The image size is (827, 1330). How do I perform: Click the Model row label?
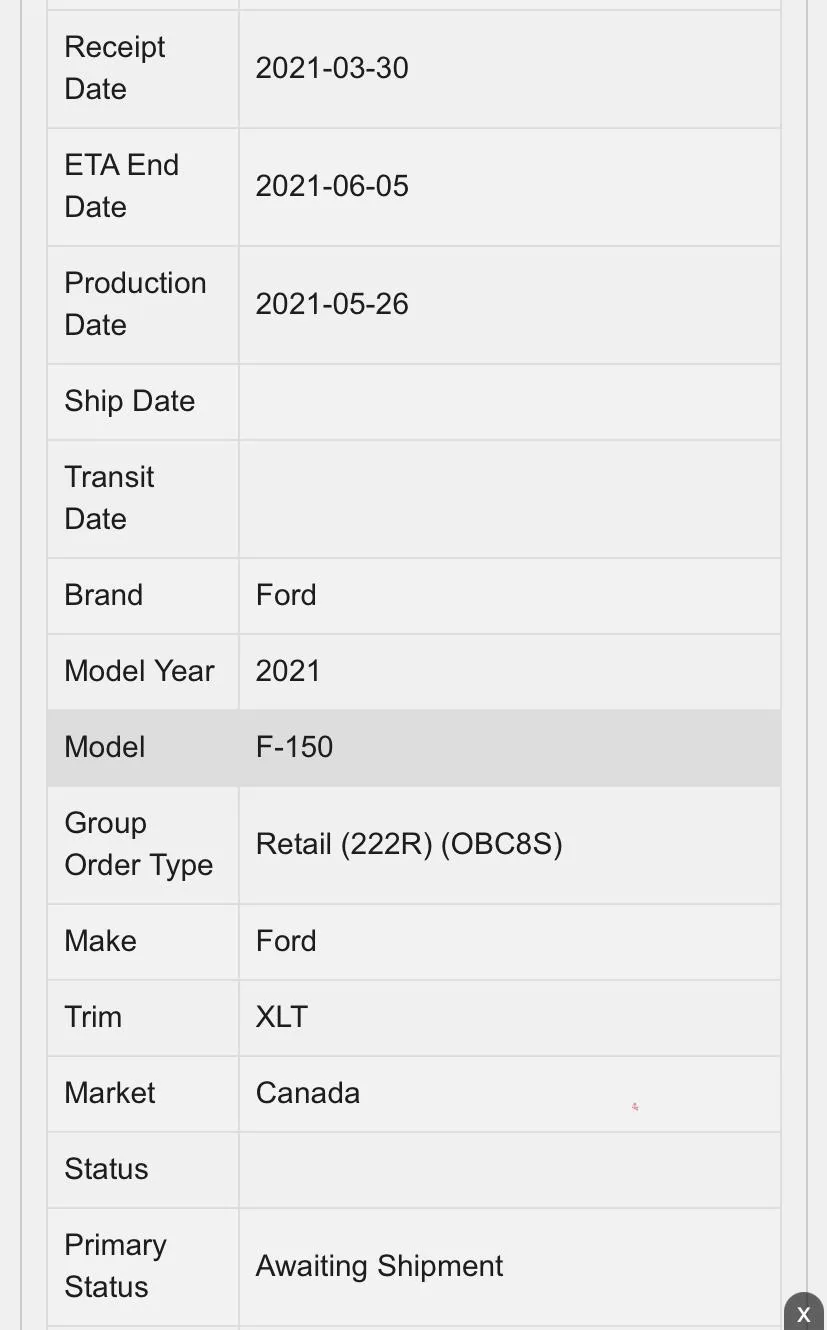coord(105,747)
